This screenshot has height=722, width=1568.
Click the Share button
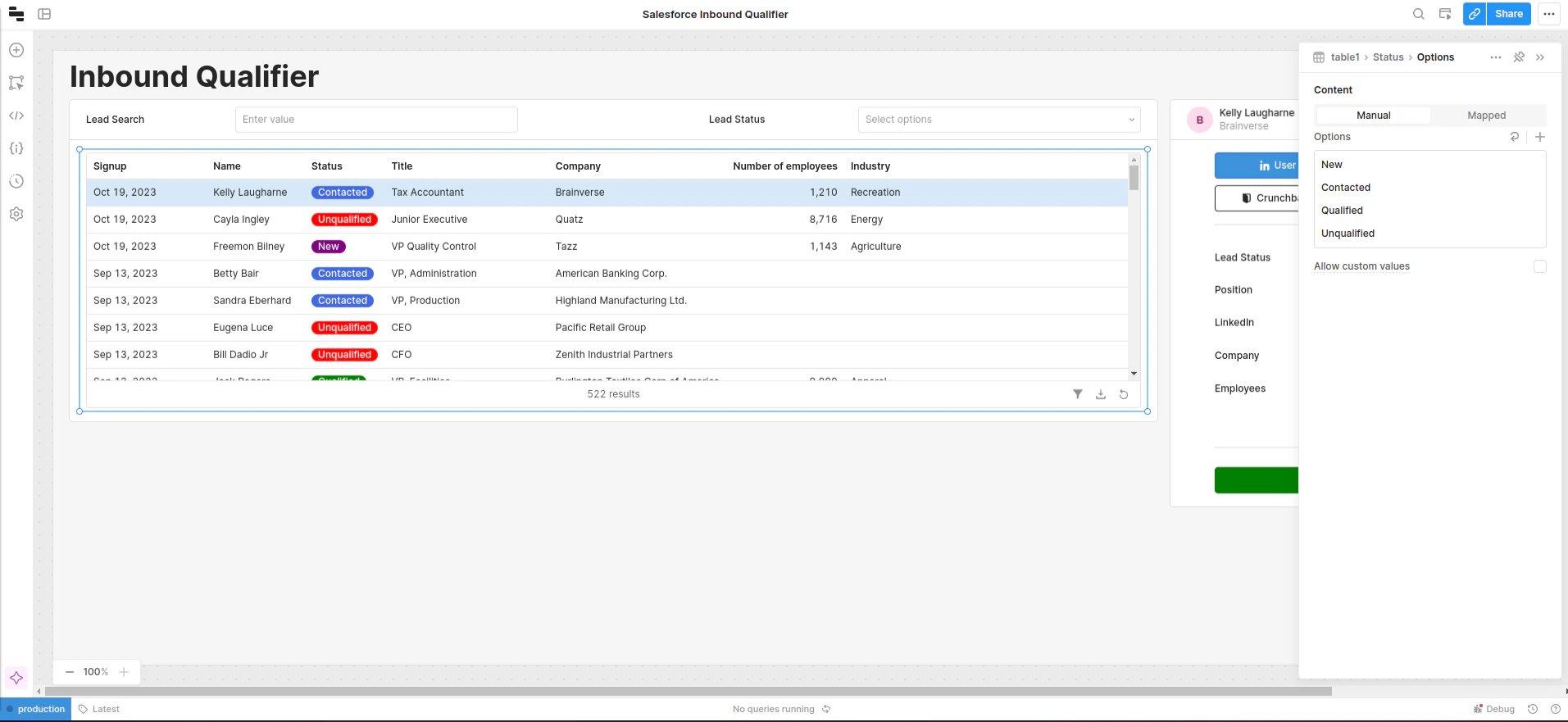pos(1509,14)
